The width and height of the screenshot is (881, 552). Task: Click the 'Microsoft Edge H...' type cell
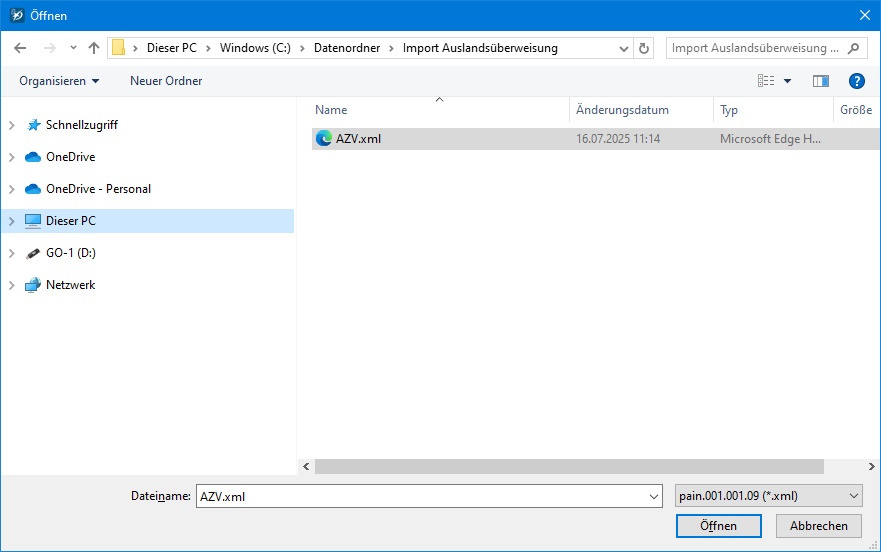[770, 139]
